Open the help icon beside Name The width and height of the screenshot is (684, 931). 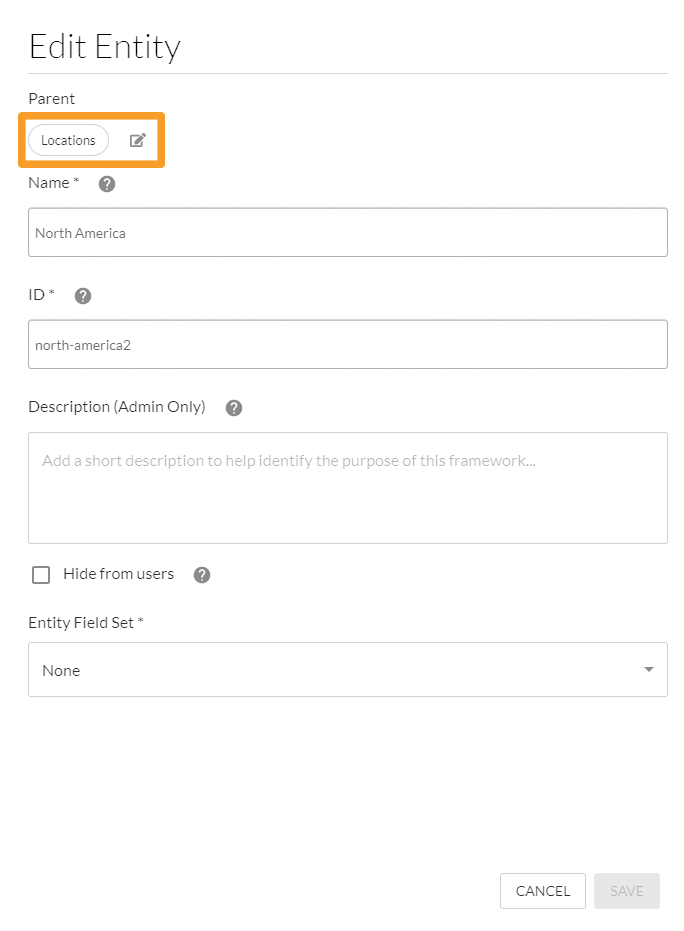click(x=107, y=184)
